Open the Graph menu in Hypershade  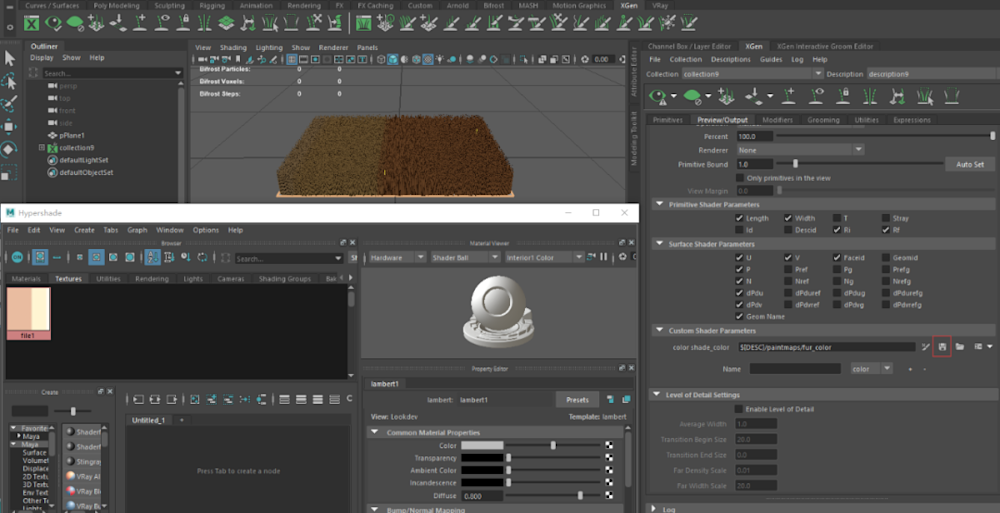[x=137, y=230]
